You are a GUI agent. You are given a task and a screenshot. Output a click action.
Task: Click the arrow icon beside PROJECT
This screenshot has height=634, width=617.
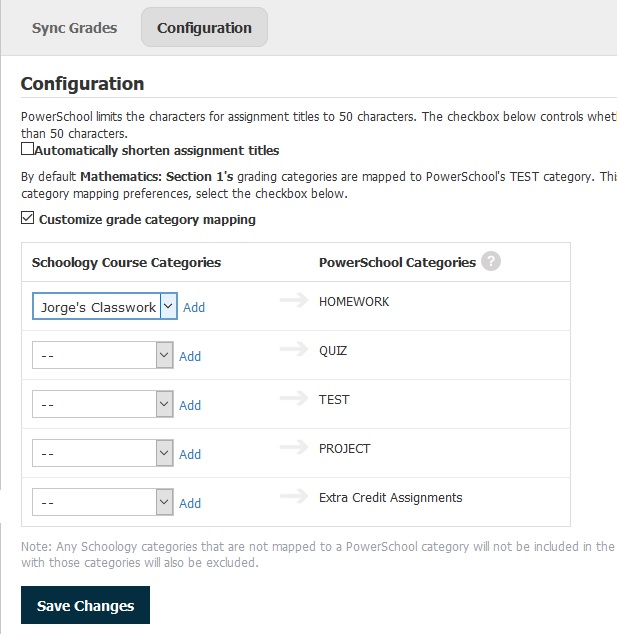tap(294, 448)
